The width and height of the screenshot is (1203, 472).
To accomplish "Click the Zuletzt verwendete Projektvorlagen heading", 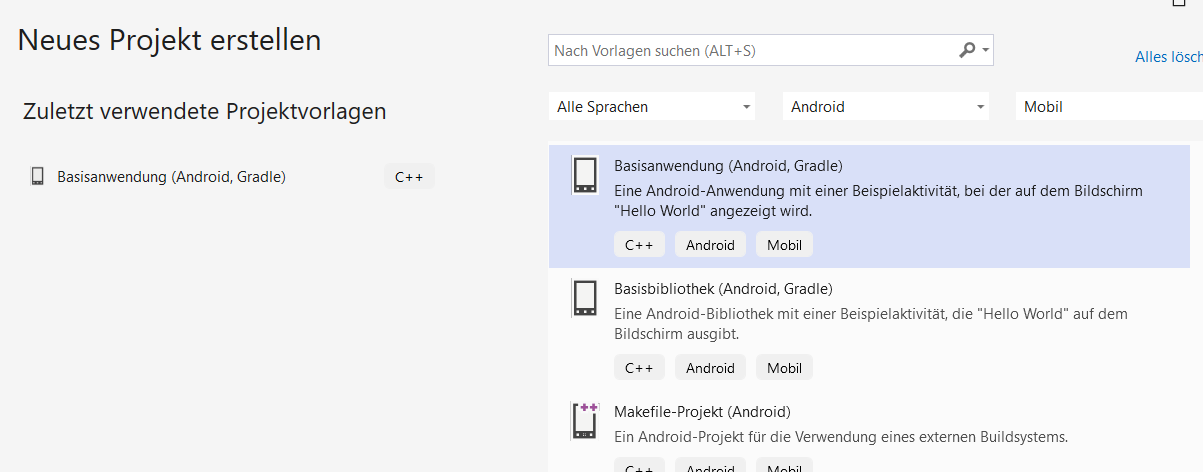I will [205, 111].
